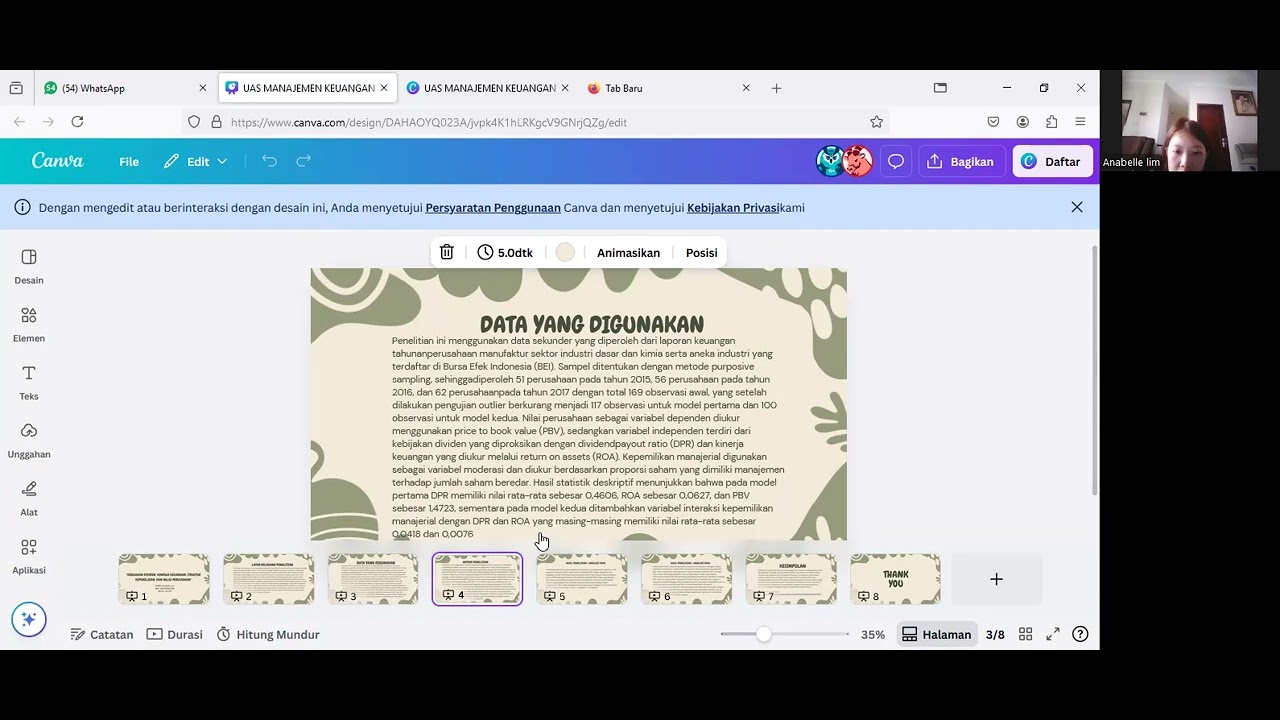Set page duration 5.0dtk
This screenshot has height=720, width=1280.
tap(505, 253)
